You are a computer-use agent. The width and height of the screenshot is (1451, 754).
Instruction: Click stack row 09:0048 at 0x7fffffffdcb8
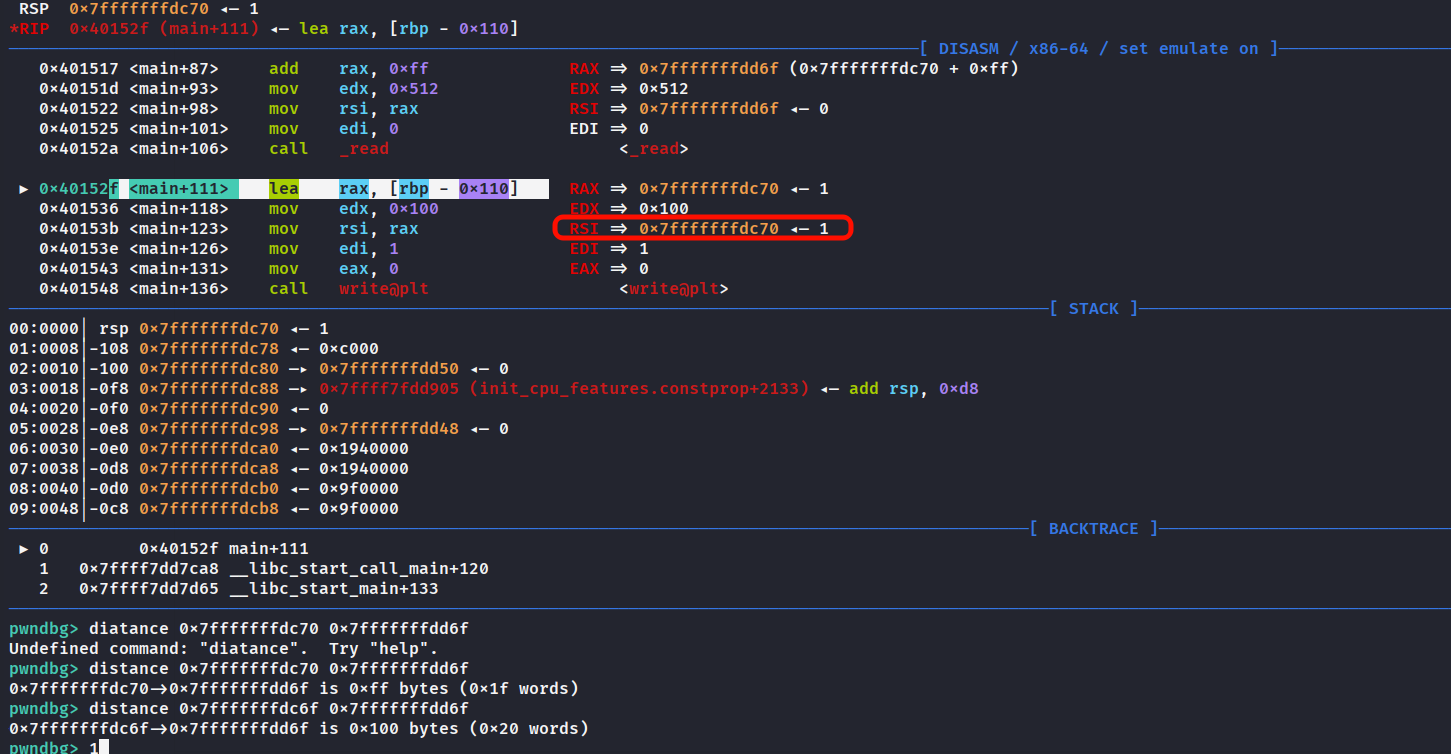tap(204, 508)
